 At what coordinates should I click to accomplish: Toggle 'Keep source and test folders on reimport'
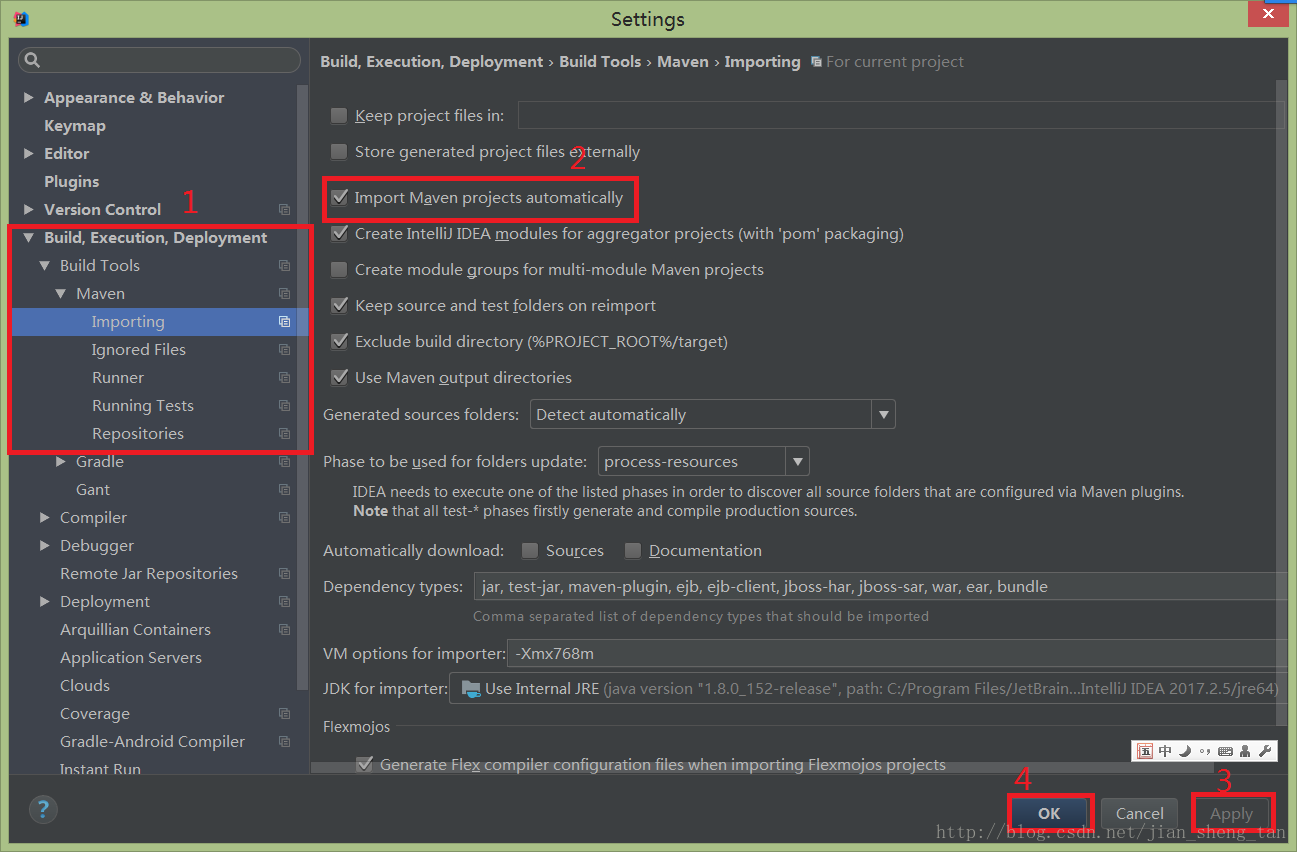pyautogui.click(x=339, y=306)
